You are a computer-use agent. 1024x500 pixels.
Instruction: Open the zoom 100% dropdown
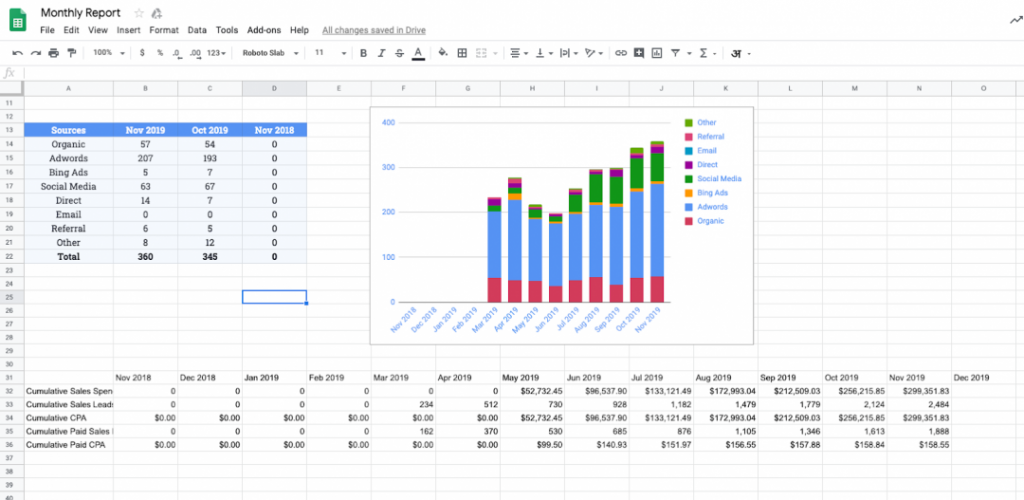coord(108,53)
